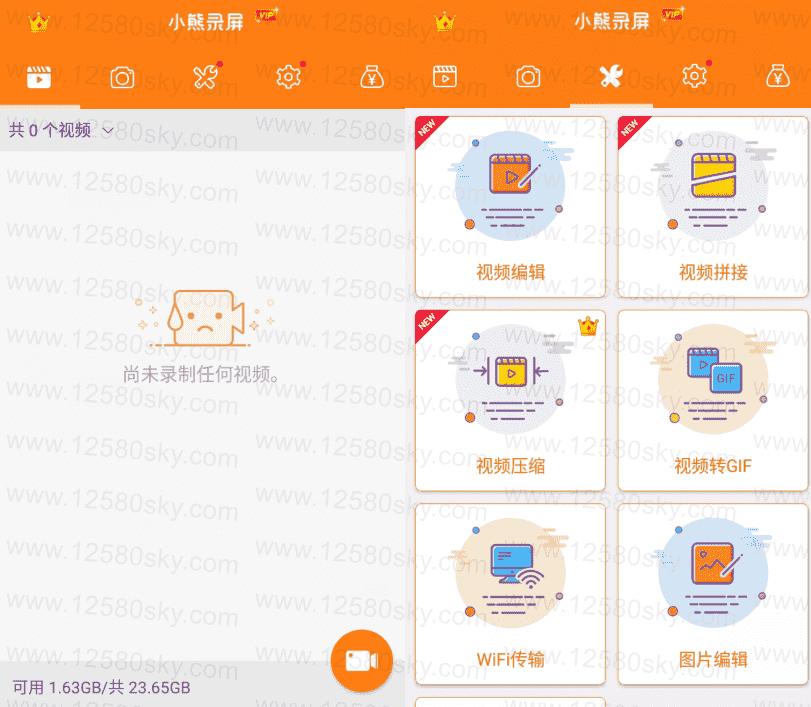
Task: Tap the 视频拼接 label text
Action: click(713, 272)
